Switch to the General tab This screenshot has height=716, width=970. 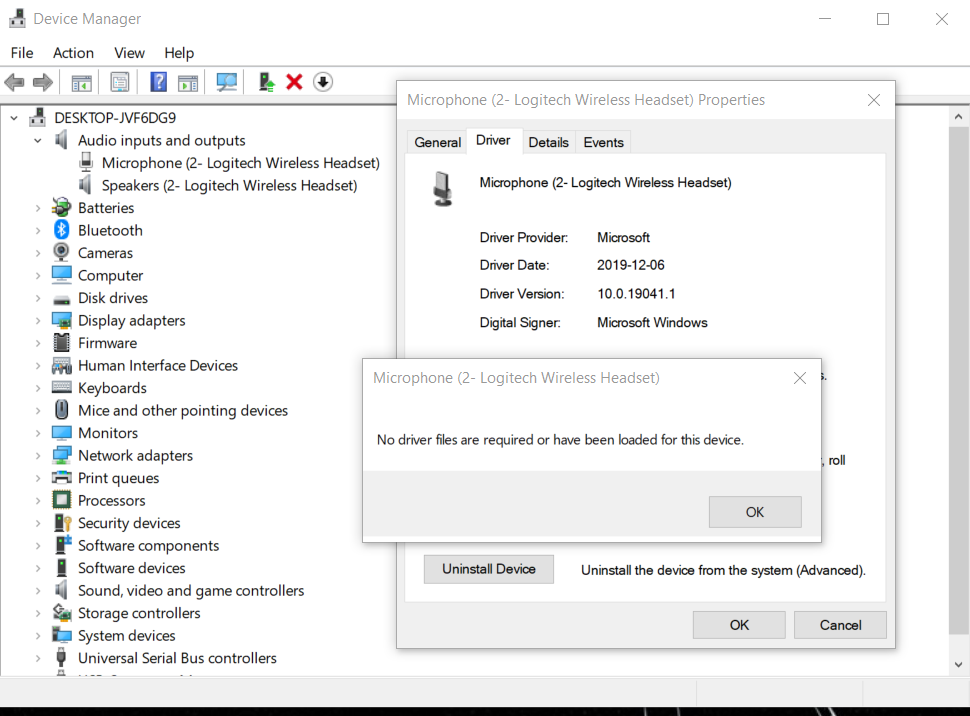pyautogui.click(x=437, y=142)
